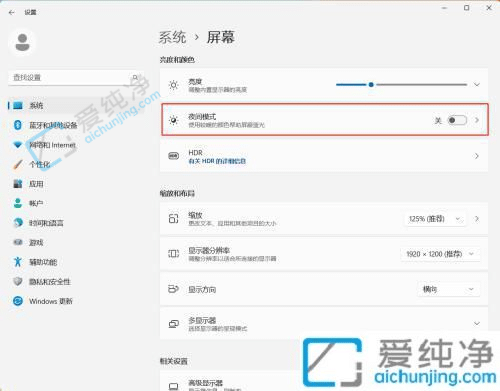Viewport: 500px width, 391px height.
Task: Click the night light icon
Action: [174, 120]
